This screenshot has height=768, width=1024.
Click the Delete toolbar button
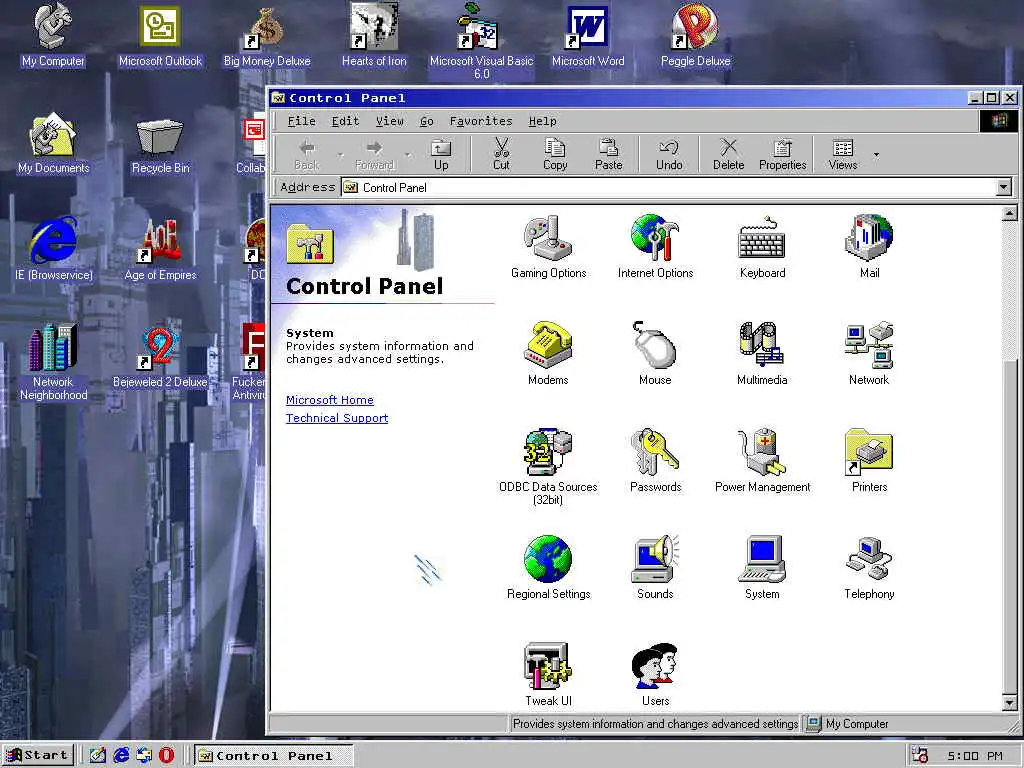728,155
